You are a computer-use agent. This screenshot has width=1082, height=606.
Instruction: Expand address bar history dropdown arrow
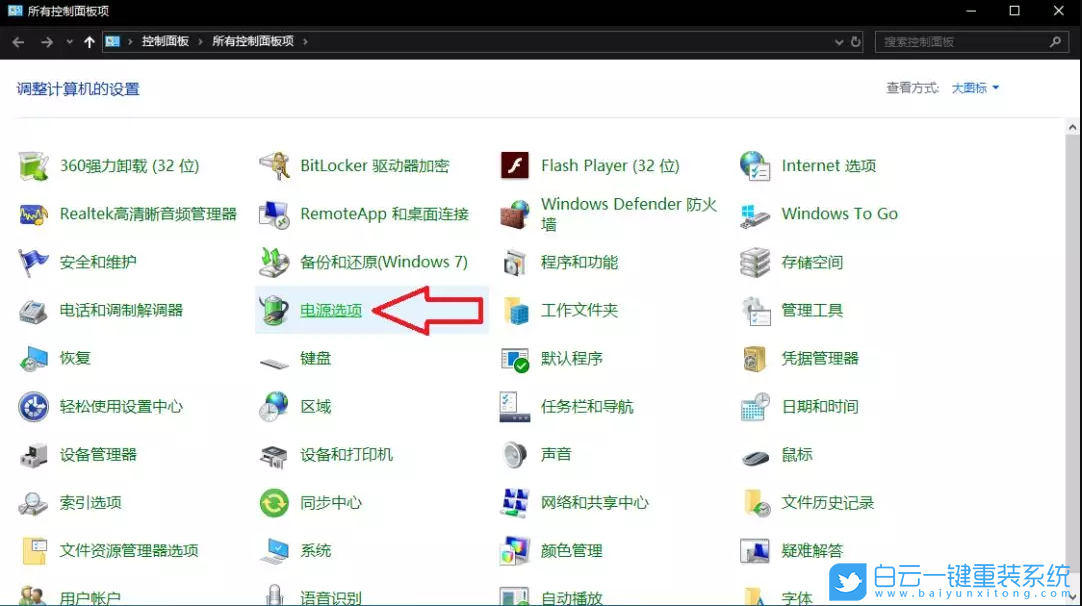click(839, 42)
